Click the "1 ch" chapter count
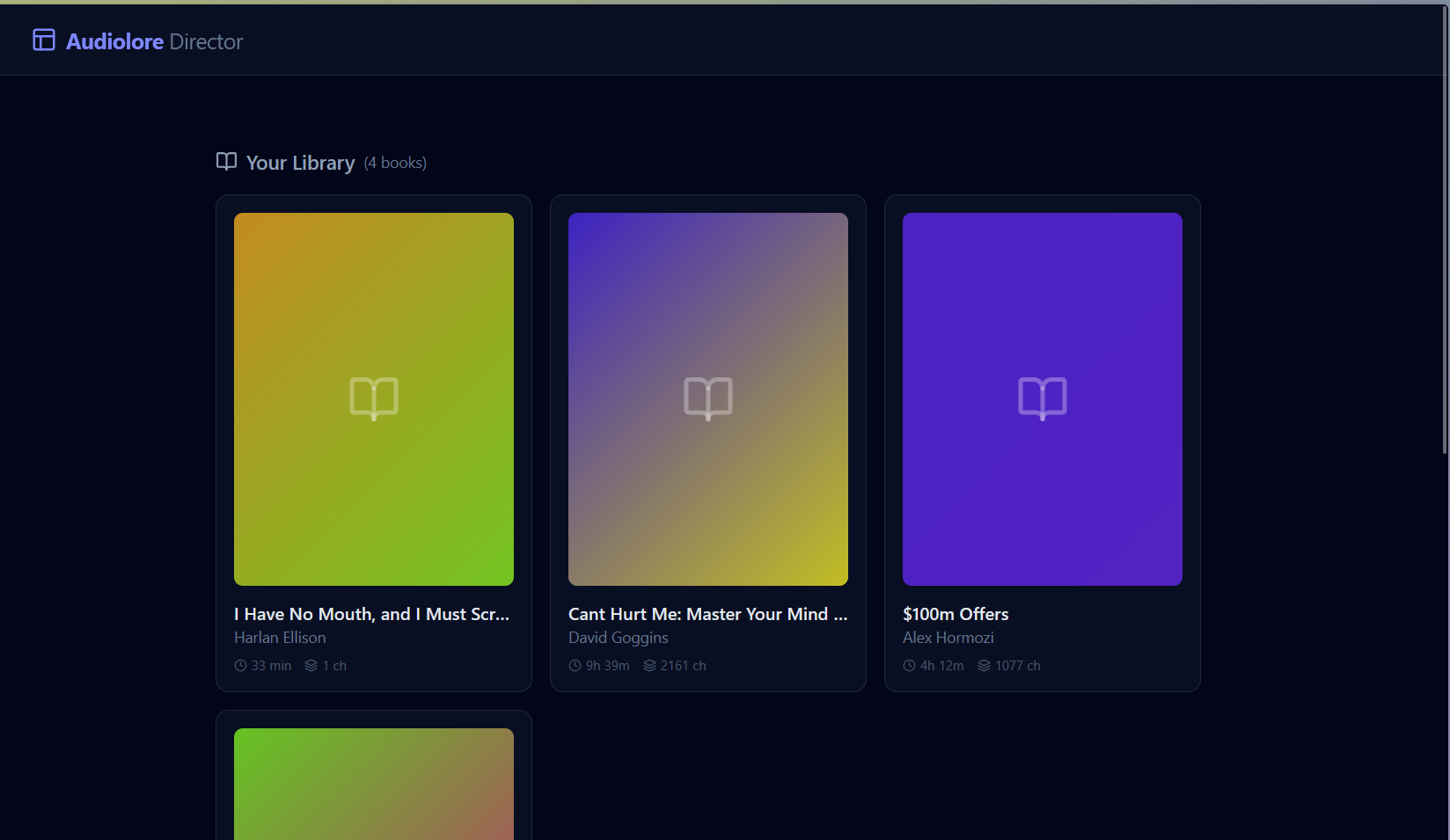 click(x=334, y=666)
